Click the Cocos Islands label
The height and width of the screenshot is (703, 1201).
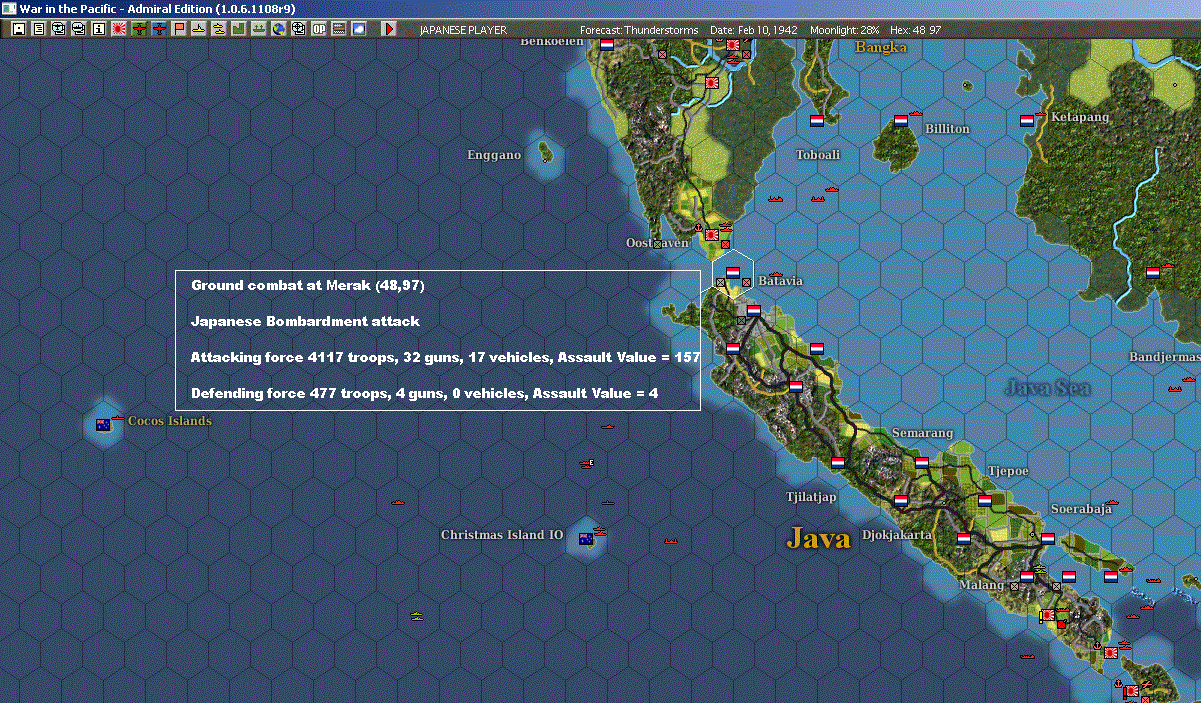pos(170,421)
